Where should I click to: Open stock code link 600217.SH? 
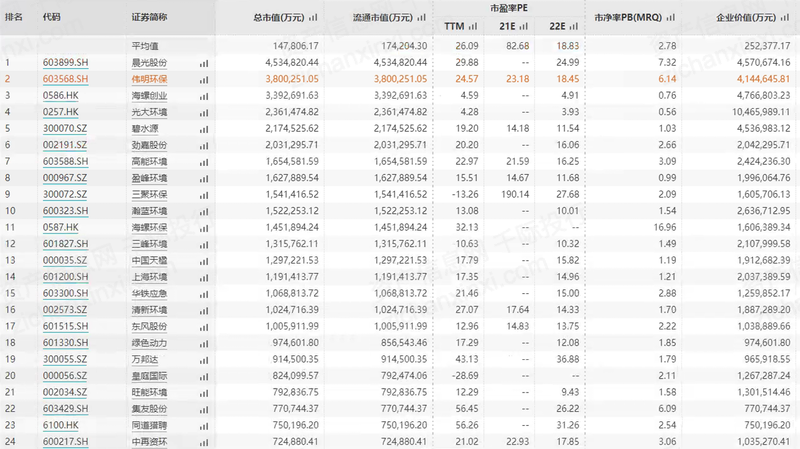(65, 442)
